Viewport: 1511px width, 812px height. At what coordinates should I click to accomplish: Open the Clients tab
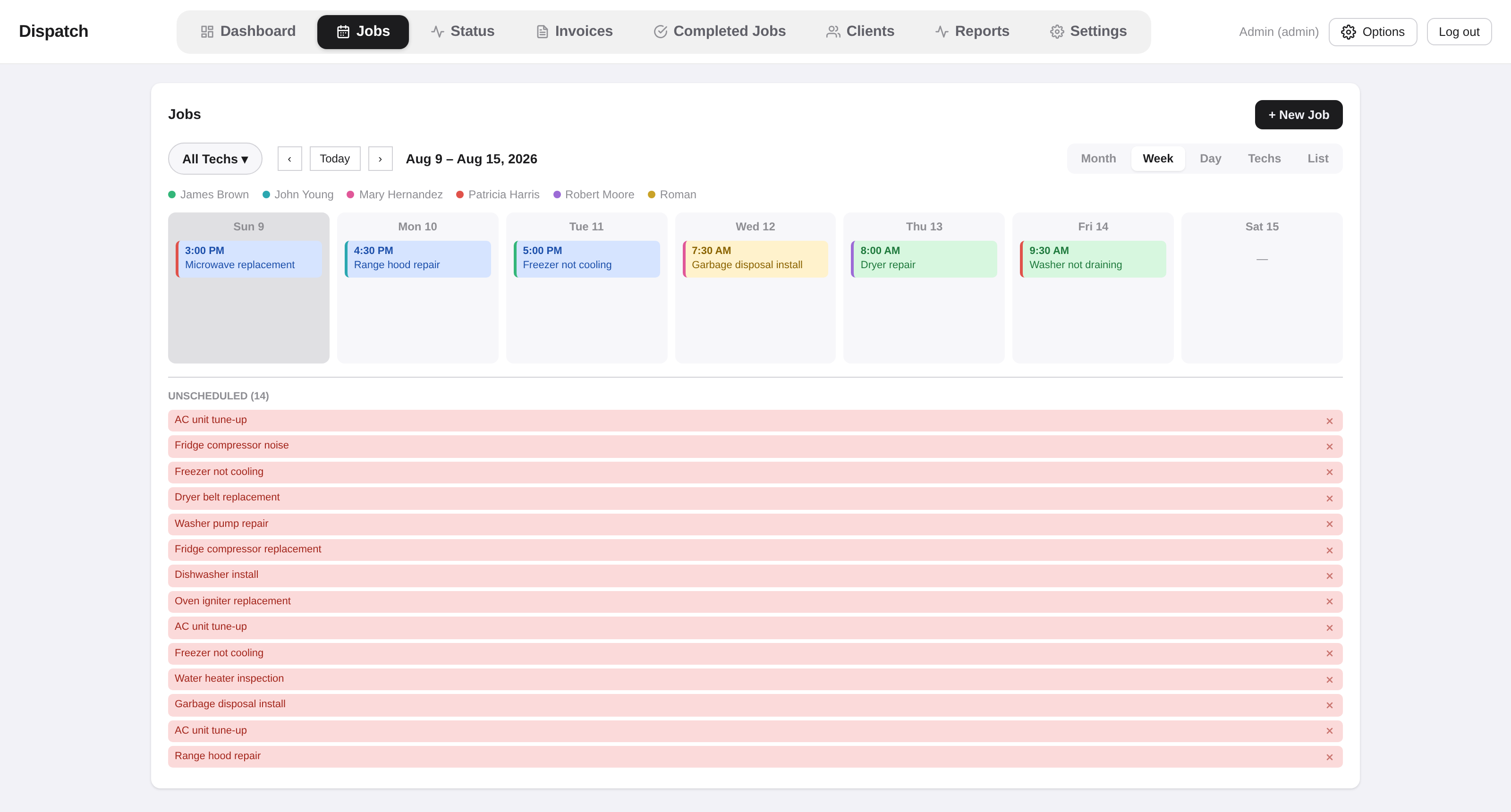click(860, 32)
